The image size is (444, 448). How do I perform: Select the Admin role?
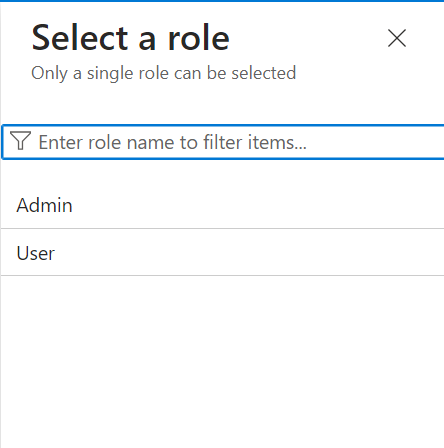[x=222, y=205]
